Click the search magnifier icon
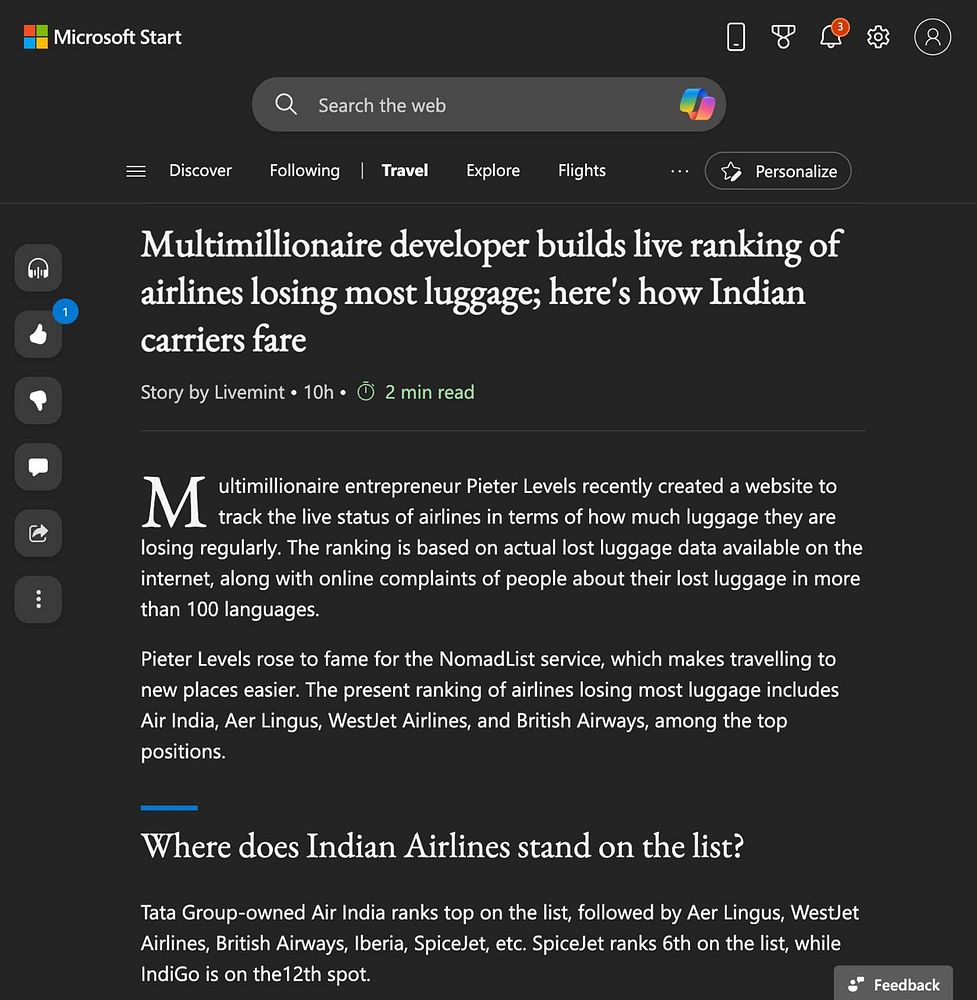The image size is (977, 1000). point(286,105)
